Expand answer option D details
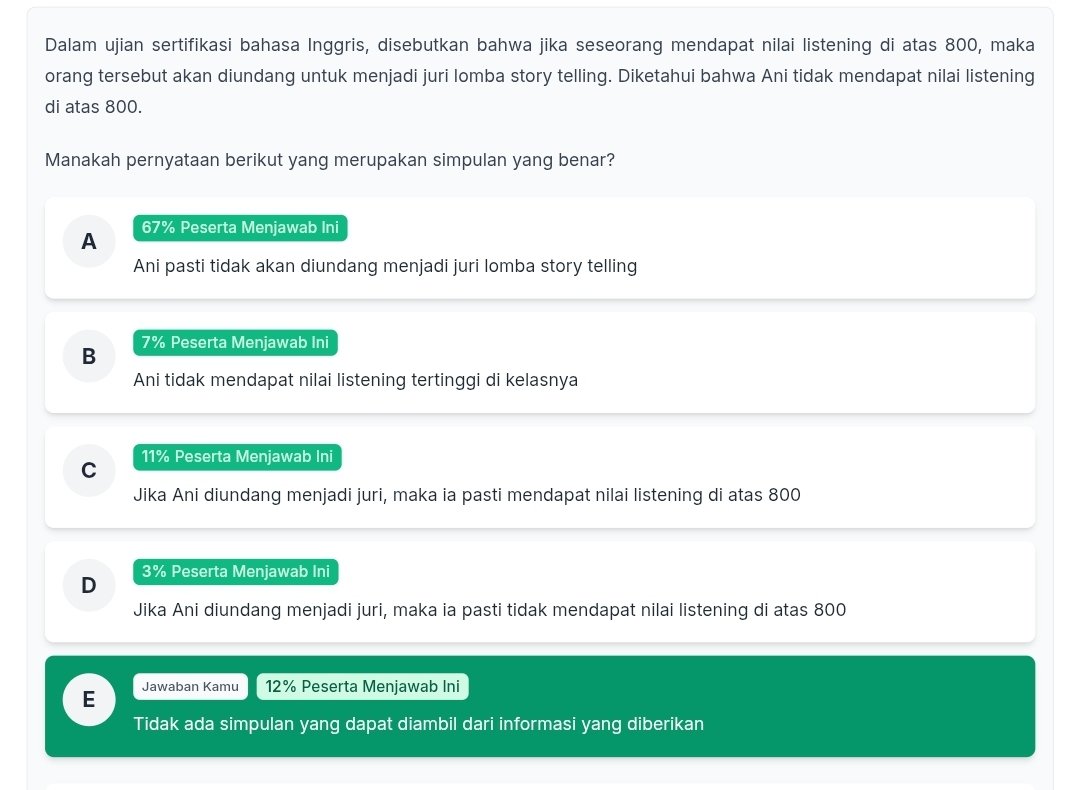The width and height of the screenshot is (1080, 790). point(540,591)
